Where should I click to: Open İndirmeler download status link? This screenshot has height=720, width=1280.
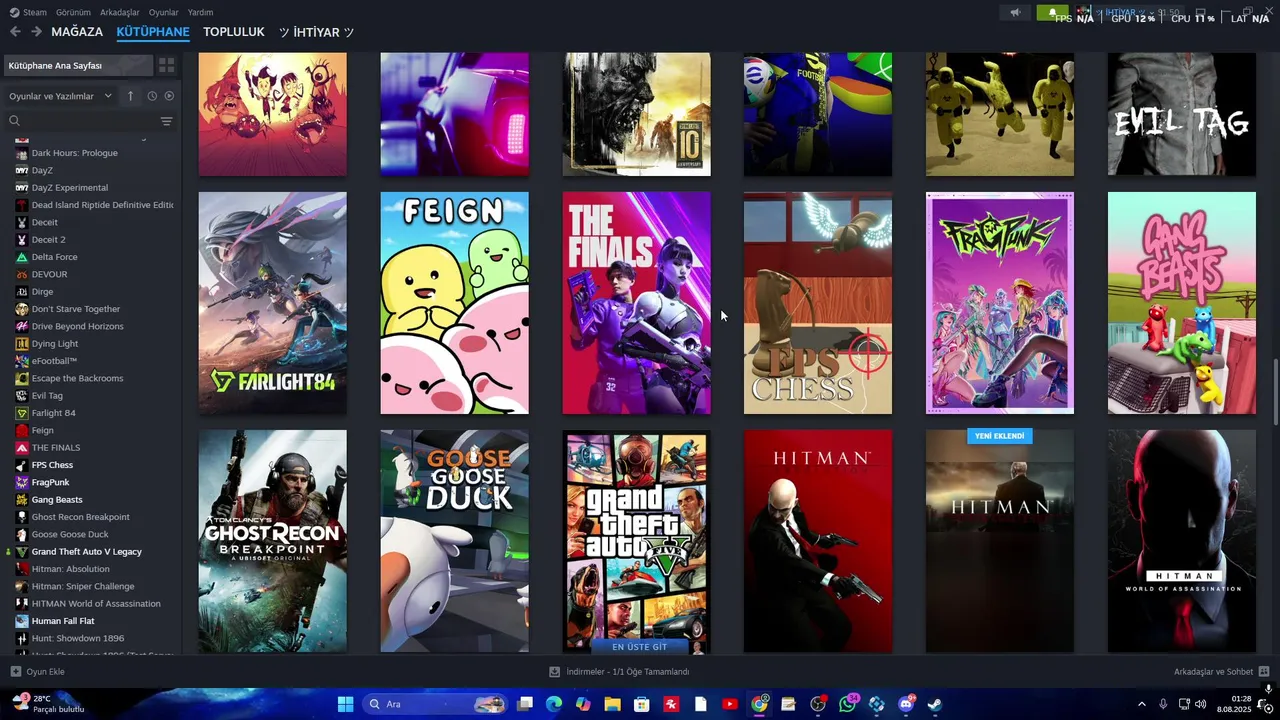click(620, 672)
